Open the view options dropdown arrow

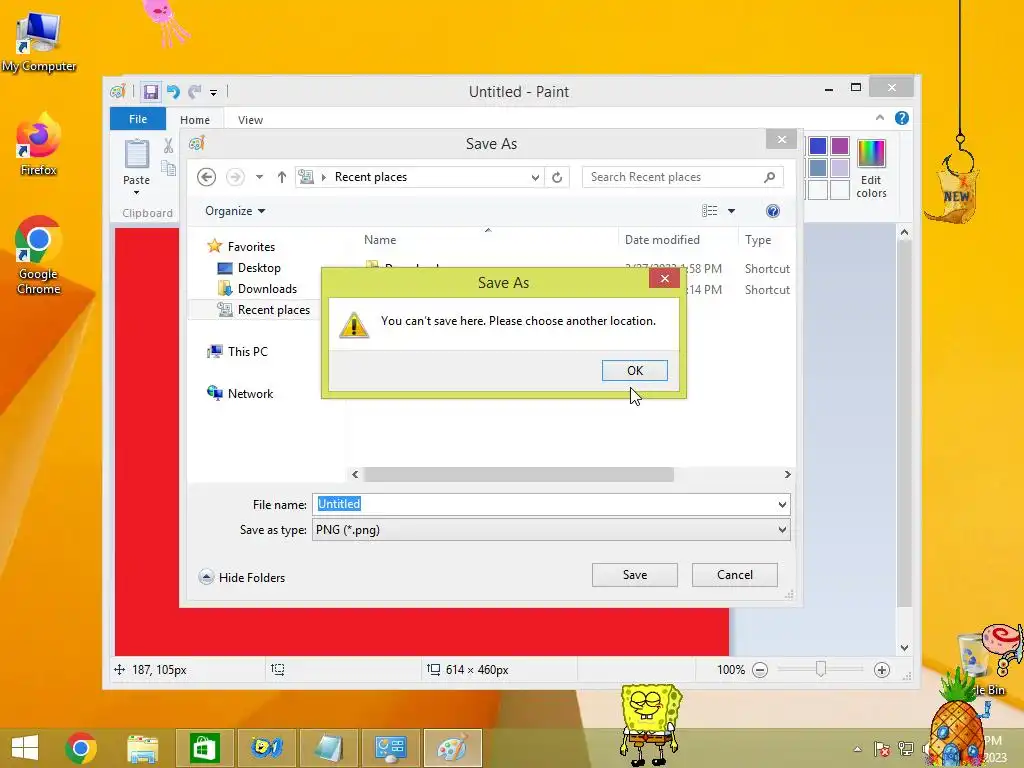coord(731,210)
